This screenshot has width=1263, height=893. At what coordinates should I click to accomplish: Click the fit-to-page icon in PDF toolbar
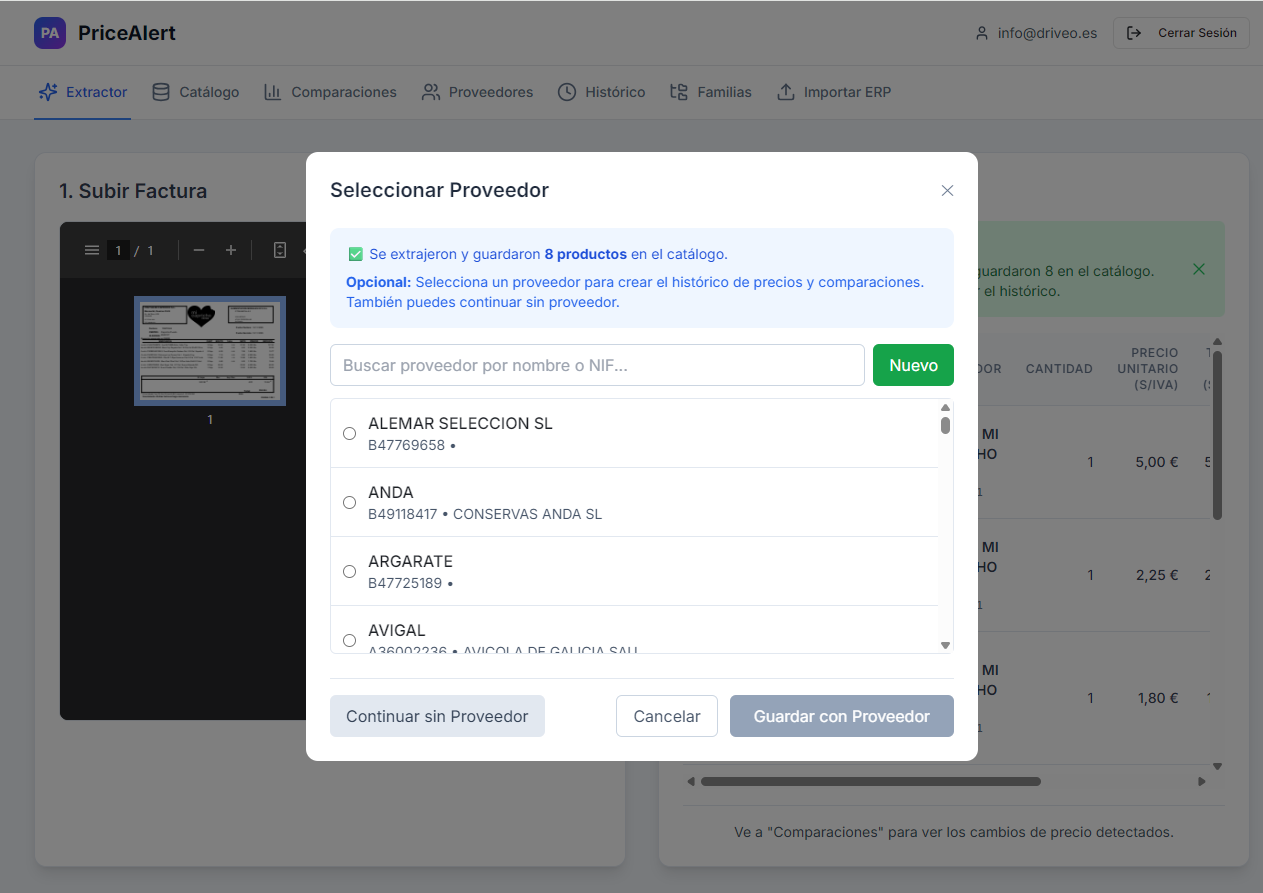[279, 250]
